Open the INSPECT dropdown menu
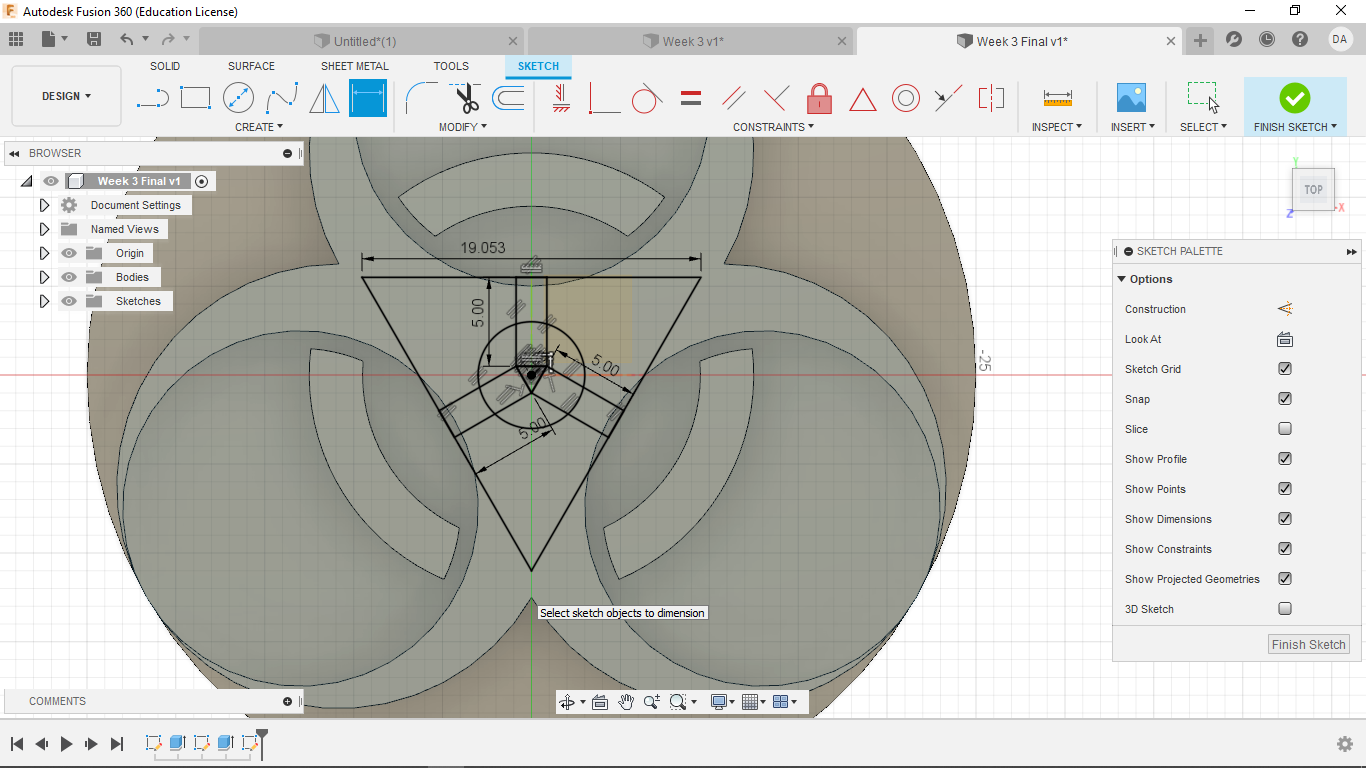The height and width of the screenshot is (768, 1366). (x=1057, y=127)
